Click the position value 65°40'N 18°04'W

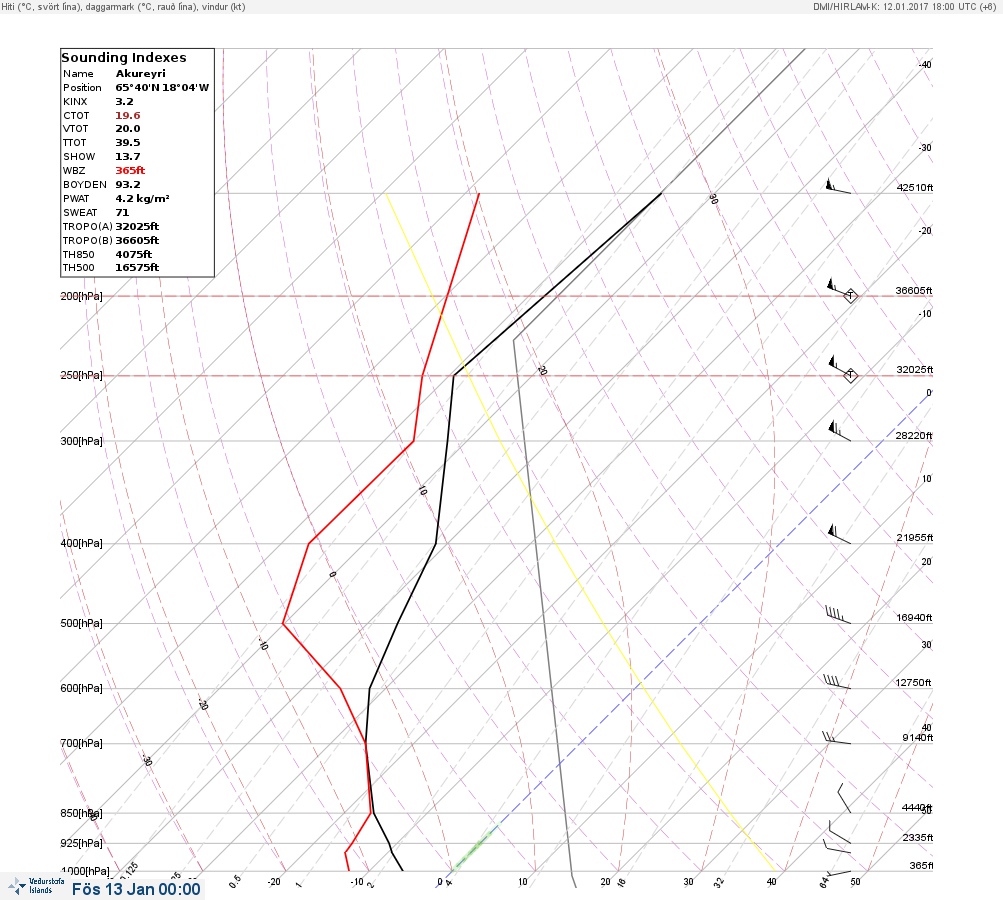162,88
